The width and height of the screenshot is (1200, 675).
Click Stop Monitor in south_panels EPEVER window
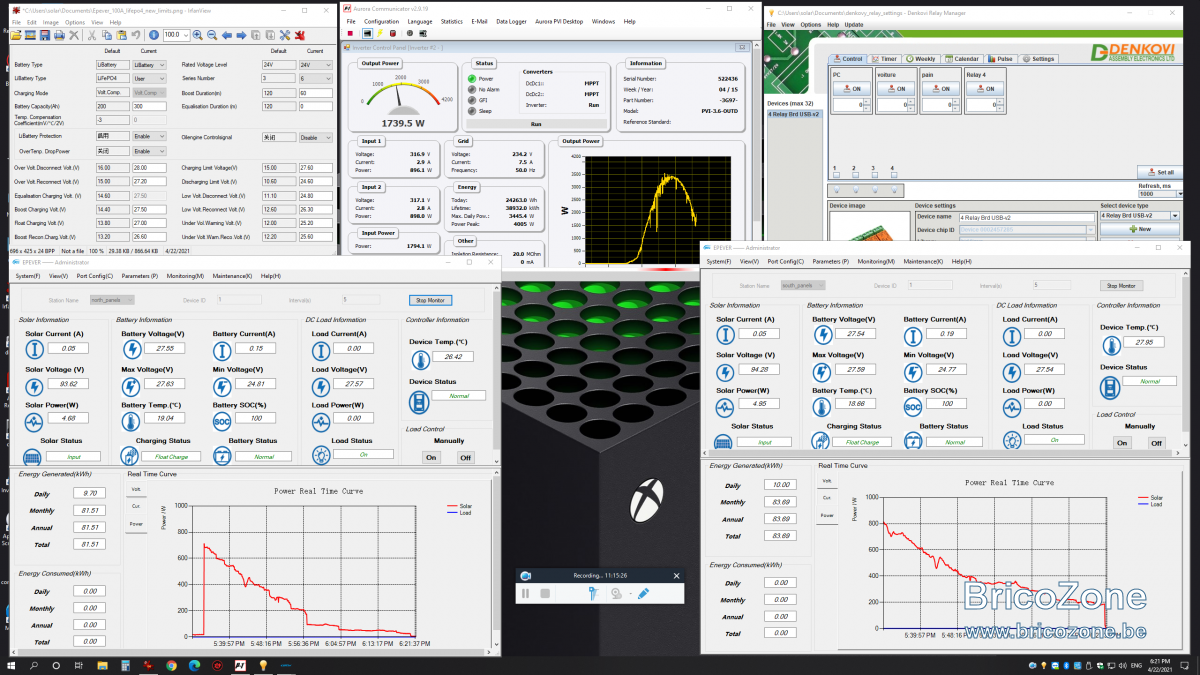point(1121,285)
